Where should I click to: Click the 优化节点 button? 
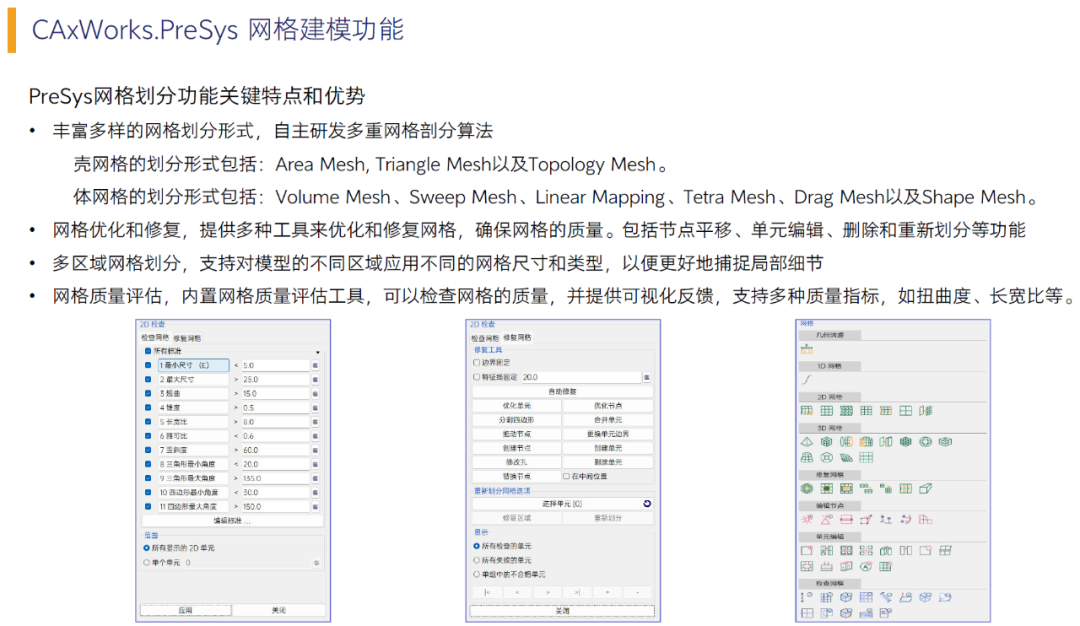point(608,406)
